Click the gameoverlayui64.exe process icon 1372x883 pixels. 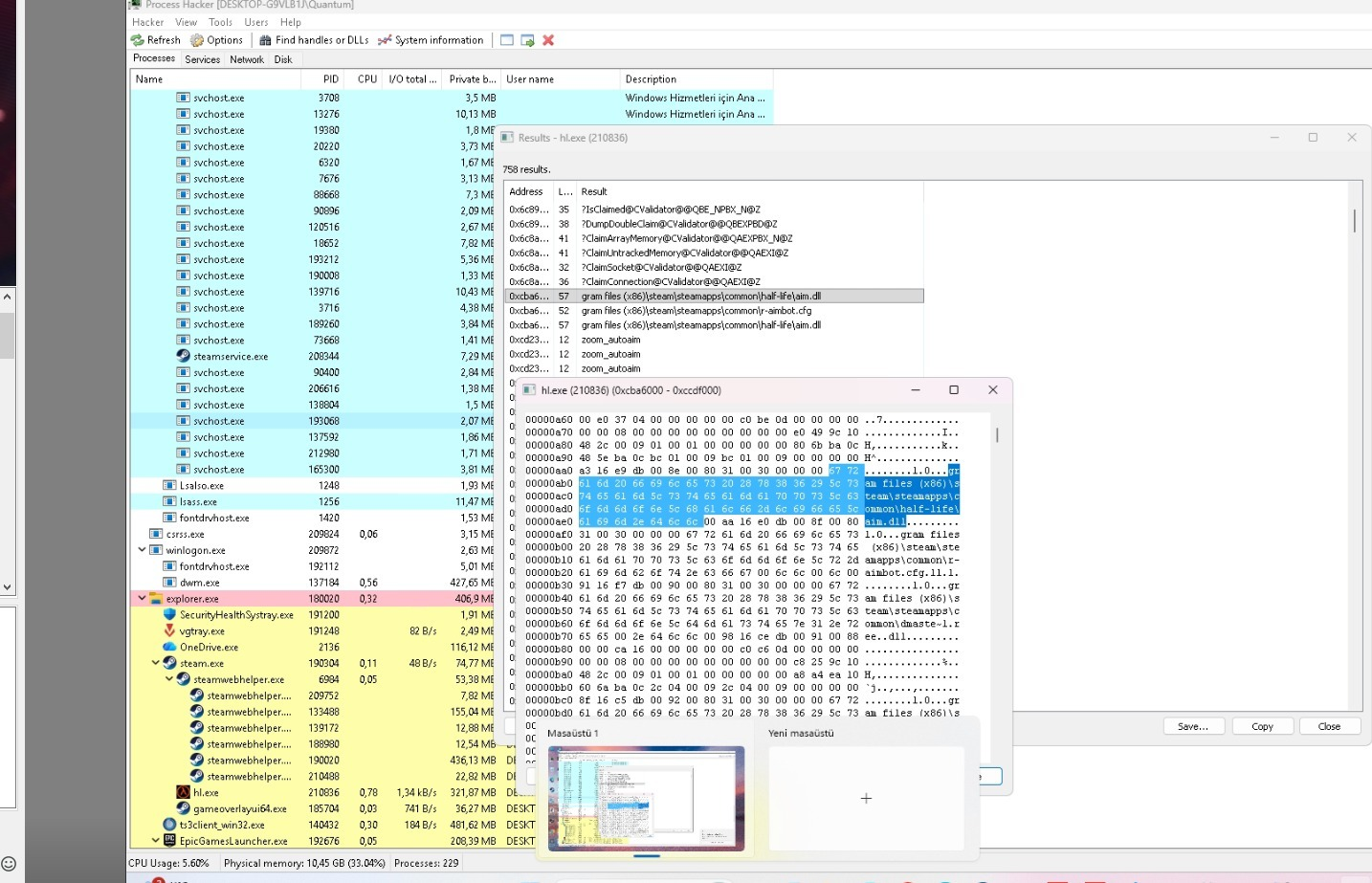pos(184,808)
